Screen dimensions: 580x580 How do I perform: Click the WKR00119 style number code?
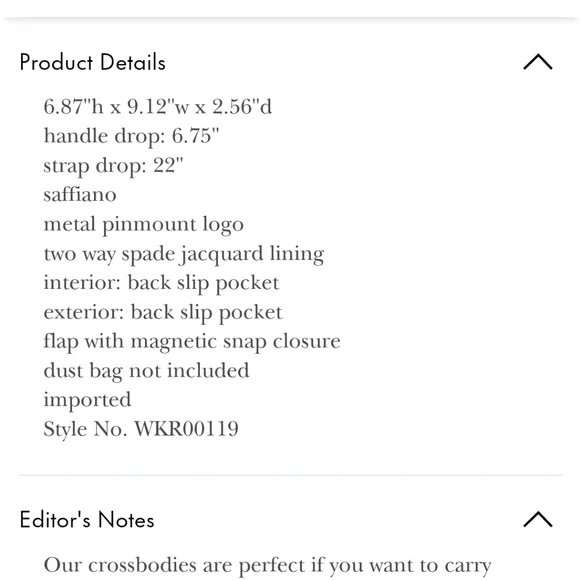[x=186, y=429]
